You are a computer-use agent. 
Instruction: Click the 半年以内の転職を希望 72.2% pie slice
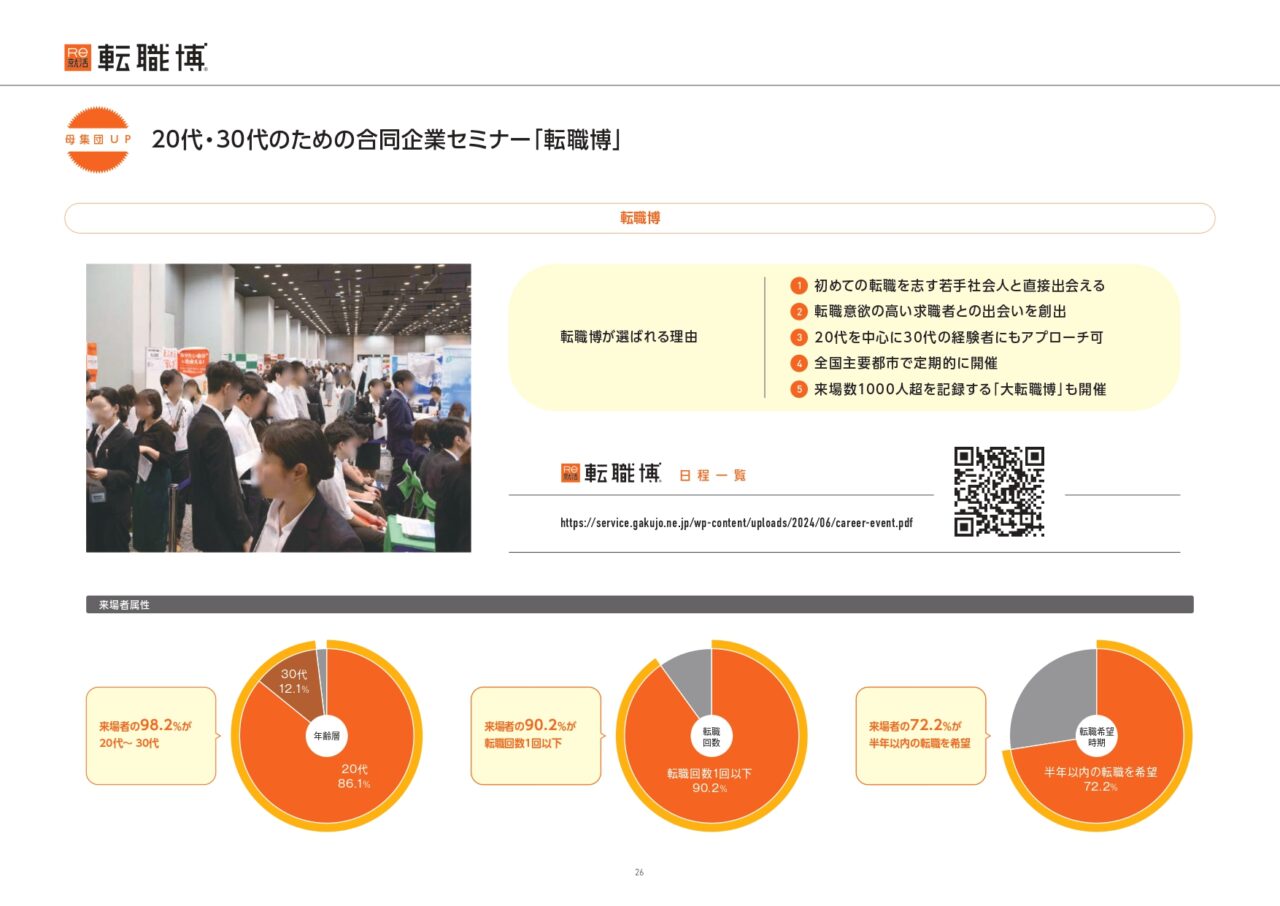point(1100,779)
